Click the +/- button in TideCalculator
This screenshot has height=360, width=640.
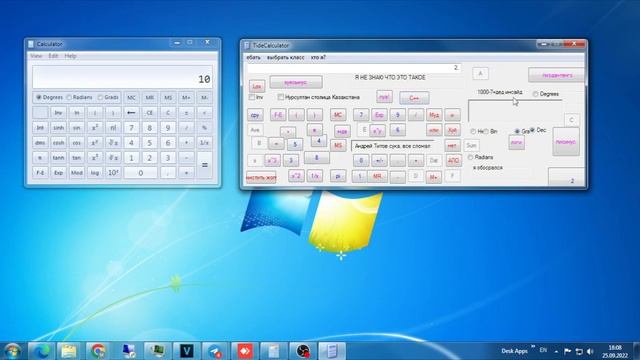(379, 161)
